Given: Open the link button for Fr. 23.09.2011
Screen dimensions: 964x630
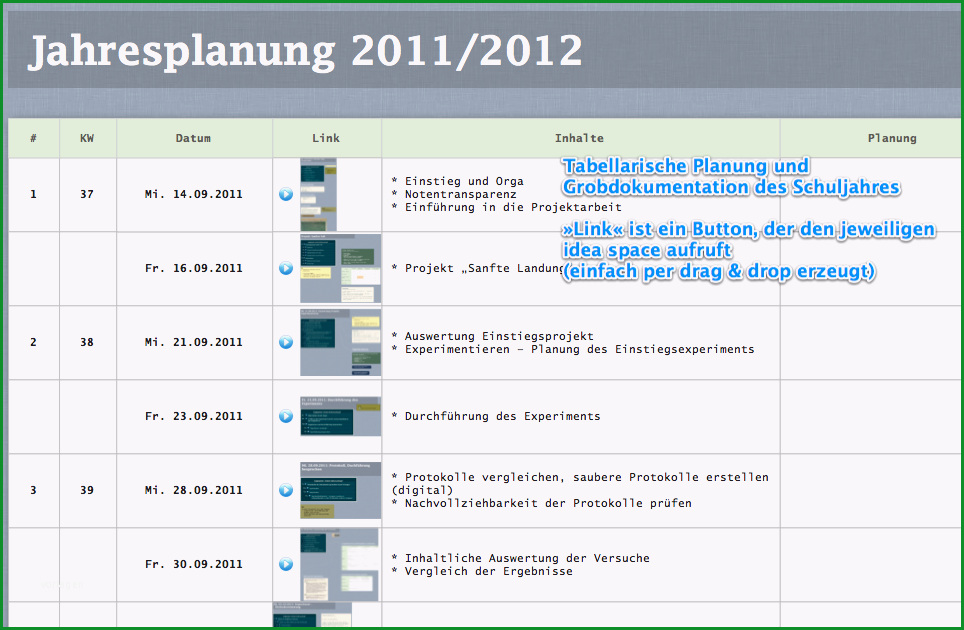Looking at the screenshot, I should coord(286,416).
